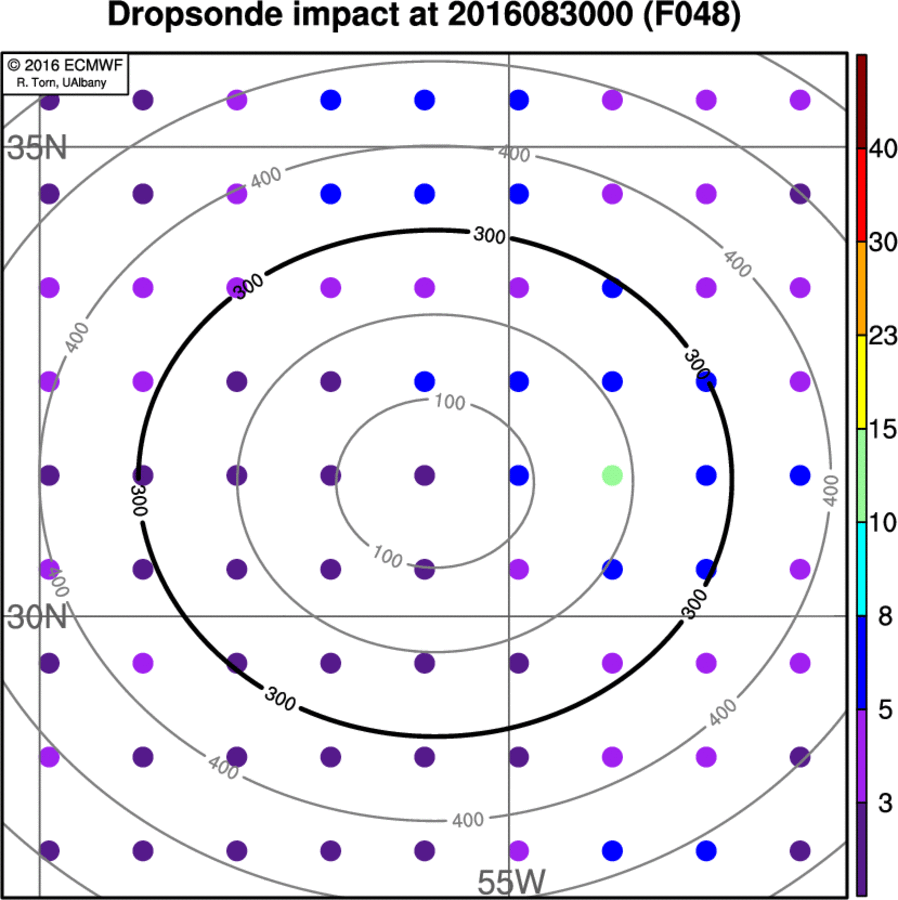Click the colorbar value label "8"
The image size is (898, 900).
(885, 616)
